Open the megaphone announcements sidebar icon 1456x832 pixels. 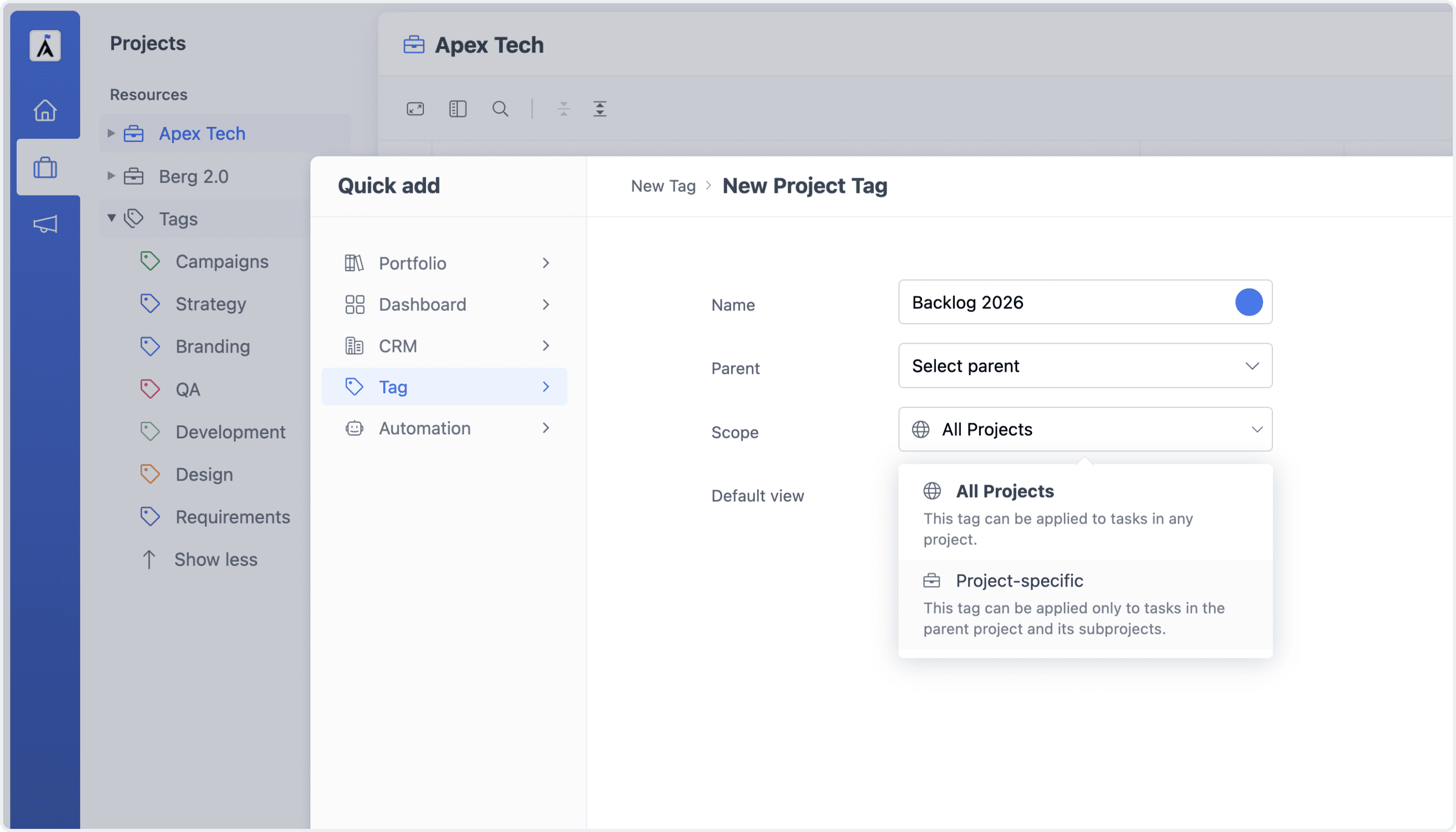[x=45, y=224]
